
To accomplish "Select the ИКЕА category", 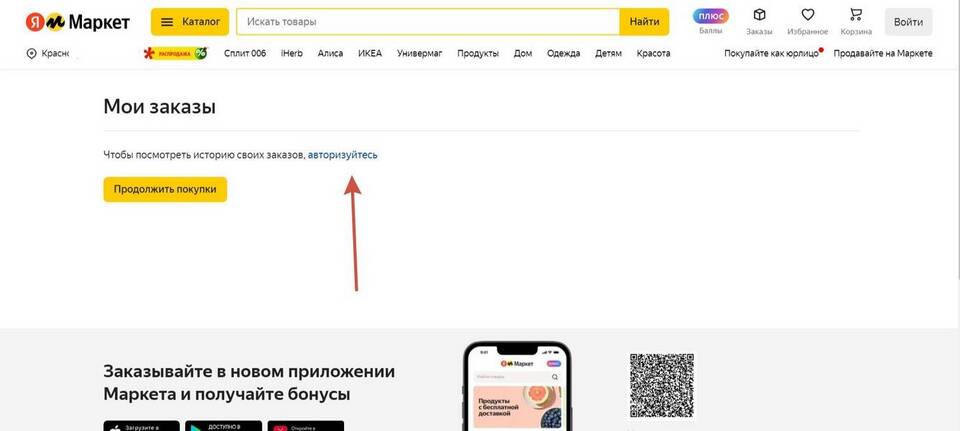I will 370,53.
